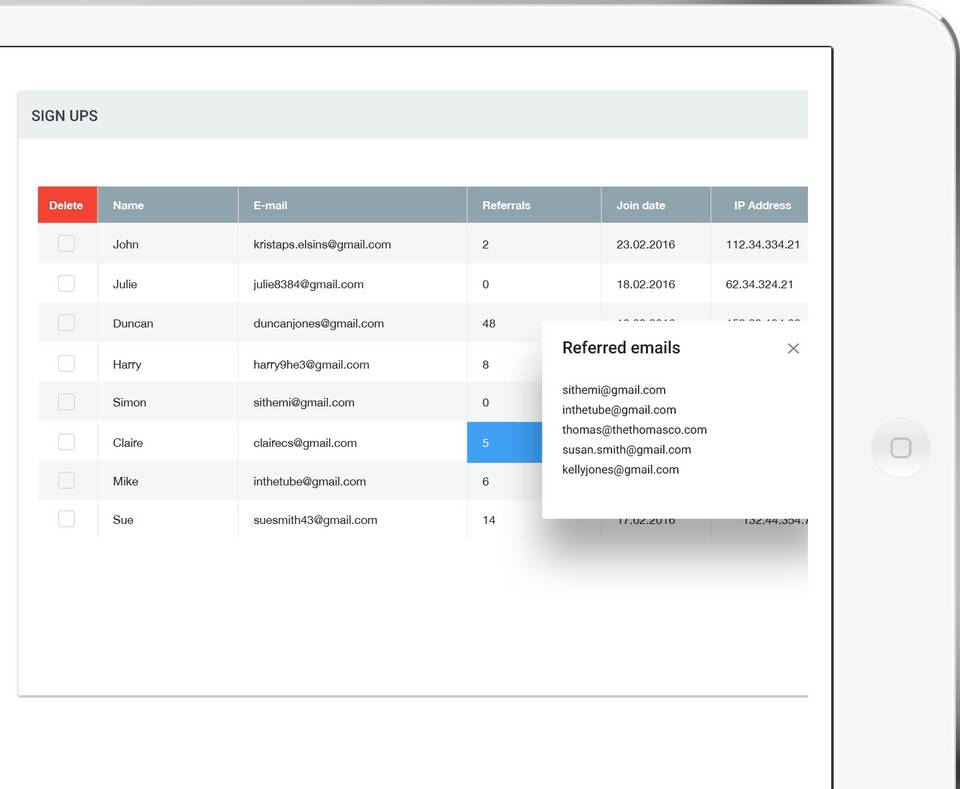Close the Referred emails popup
The width and height of the screenshot is (960, 789).
pos(793,348)
